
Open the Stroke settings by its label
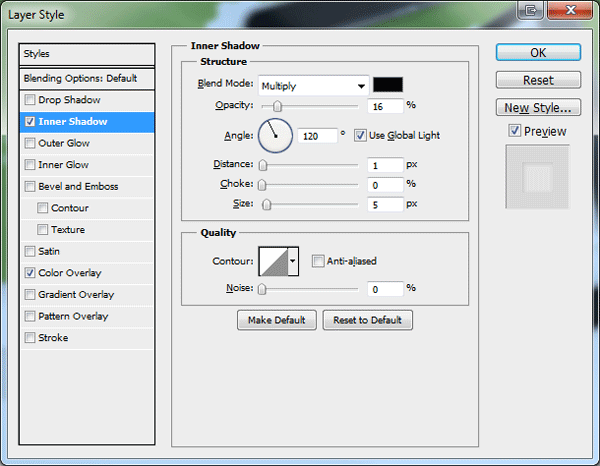53,338
